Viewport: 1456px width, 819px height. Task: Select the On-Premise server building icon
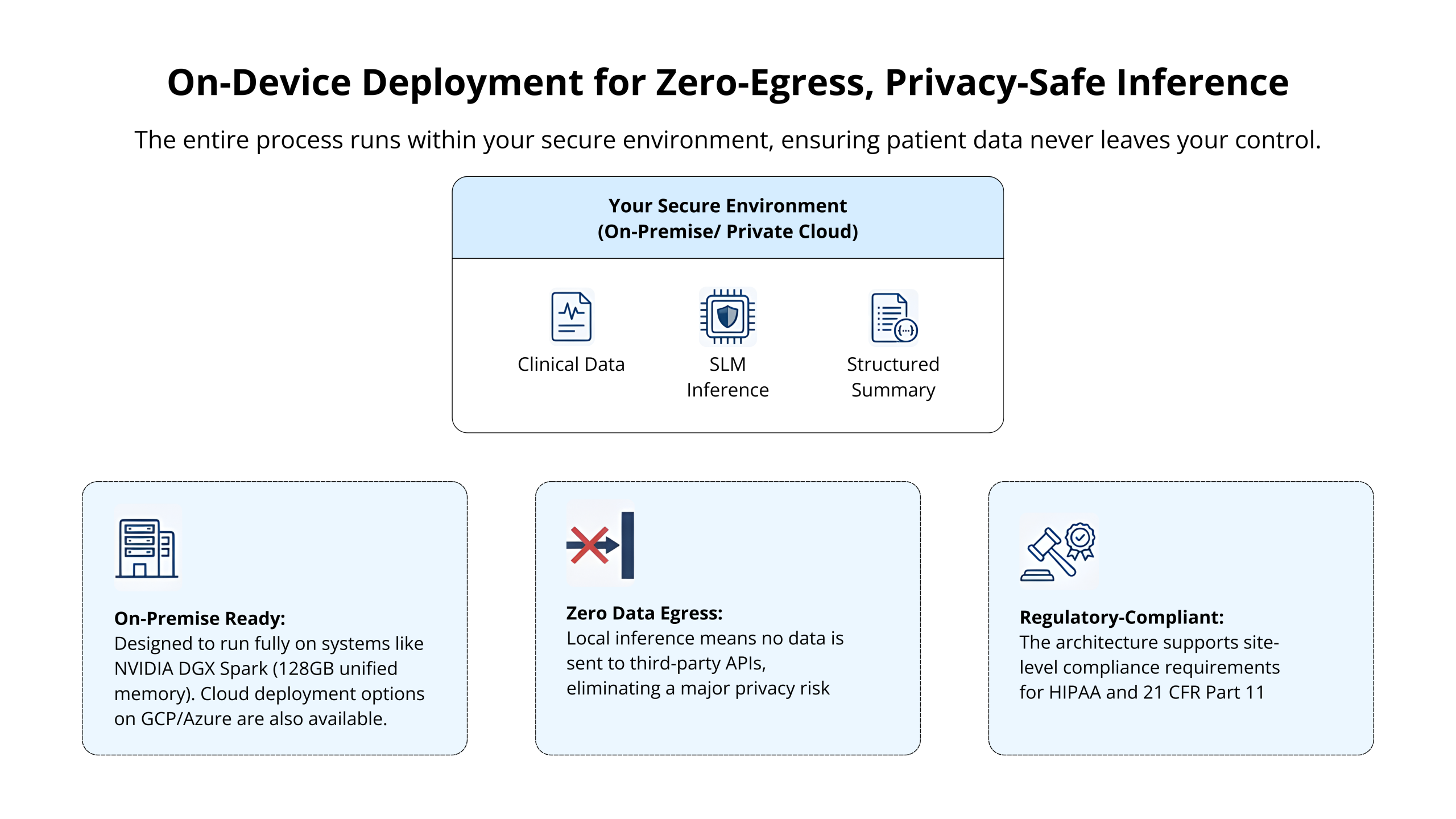click(147, 549)
